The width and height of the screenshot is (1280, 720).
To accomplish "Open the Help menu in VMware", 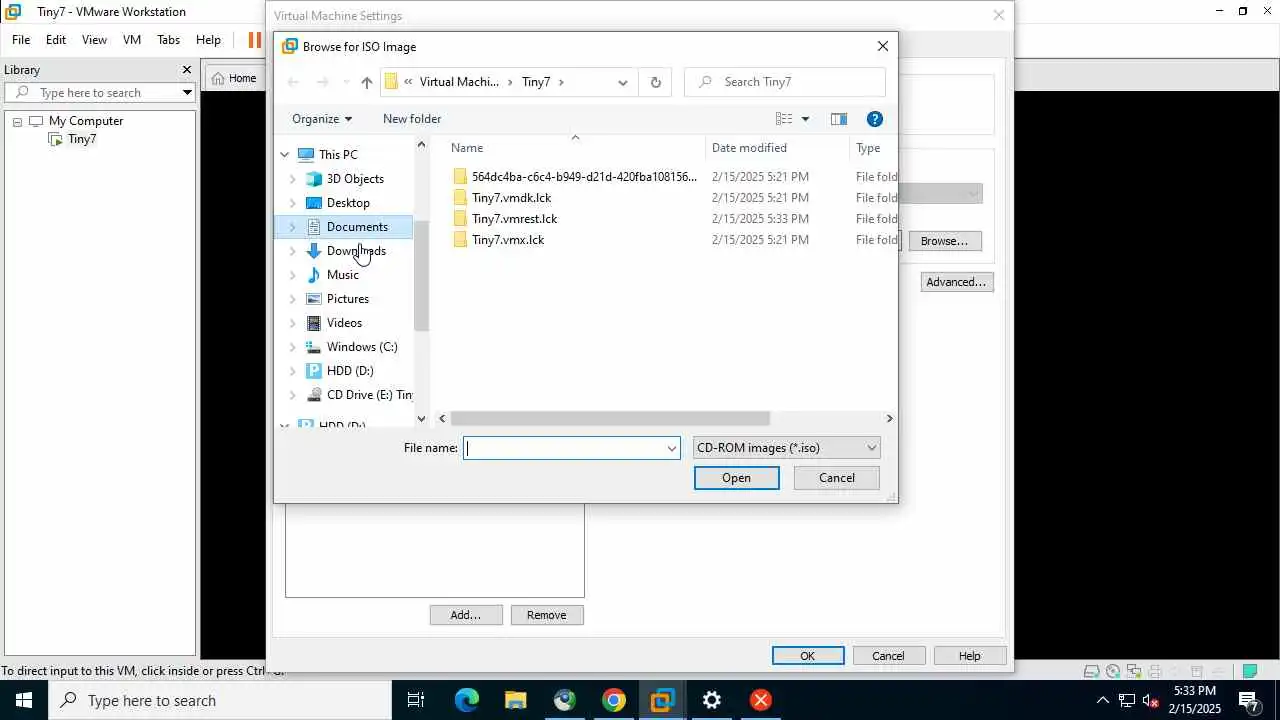I will 208,40.
